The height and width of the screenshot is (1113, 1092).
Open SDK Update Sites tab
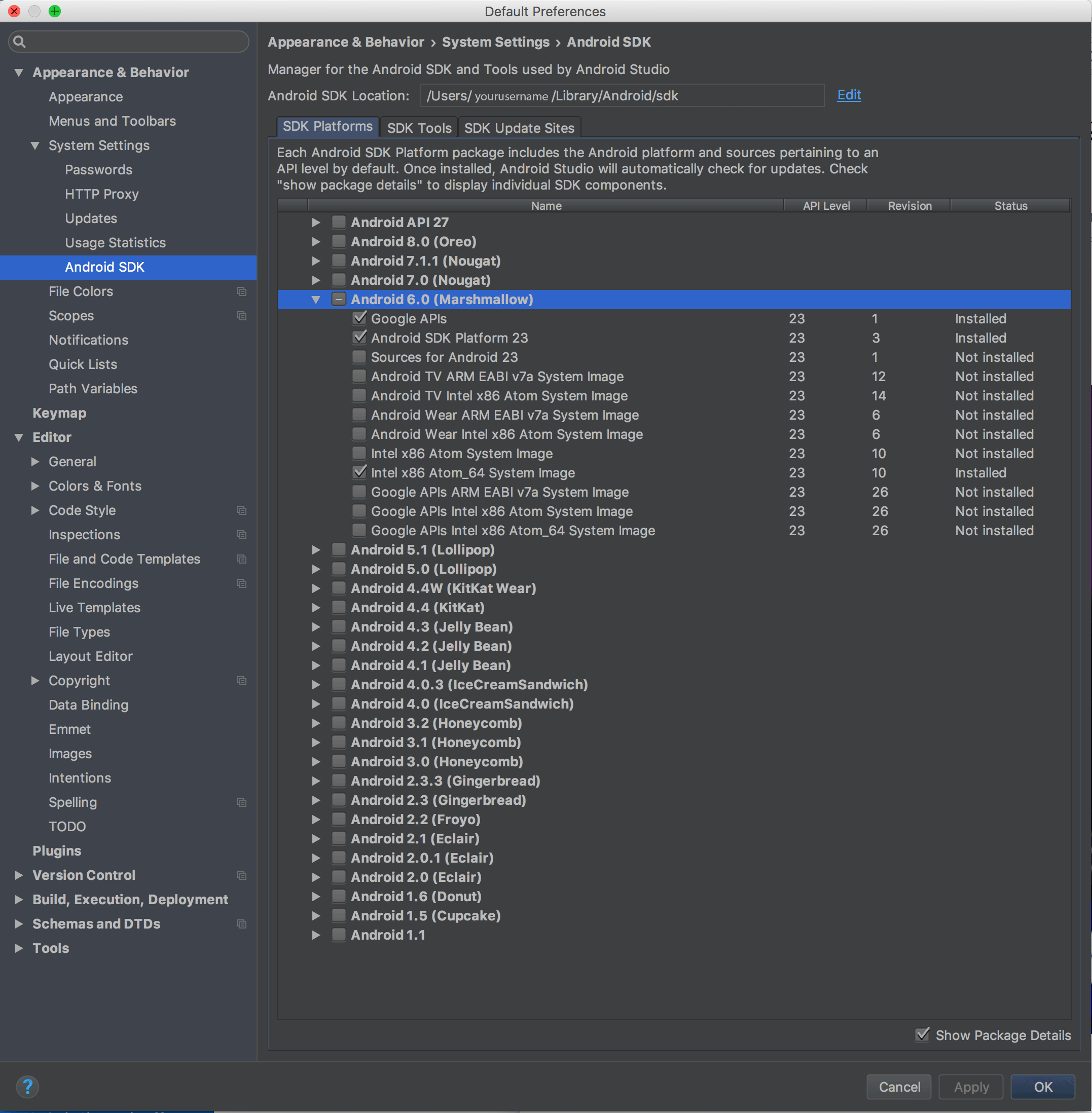(519, 128)
